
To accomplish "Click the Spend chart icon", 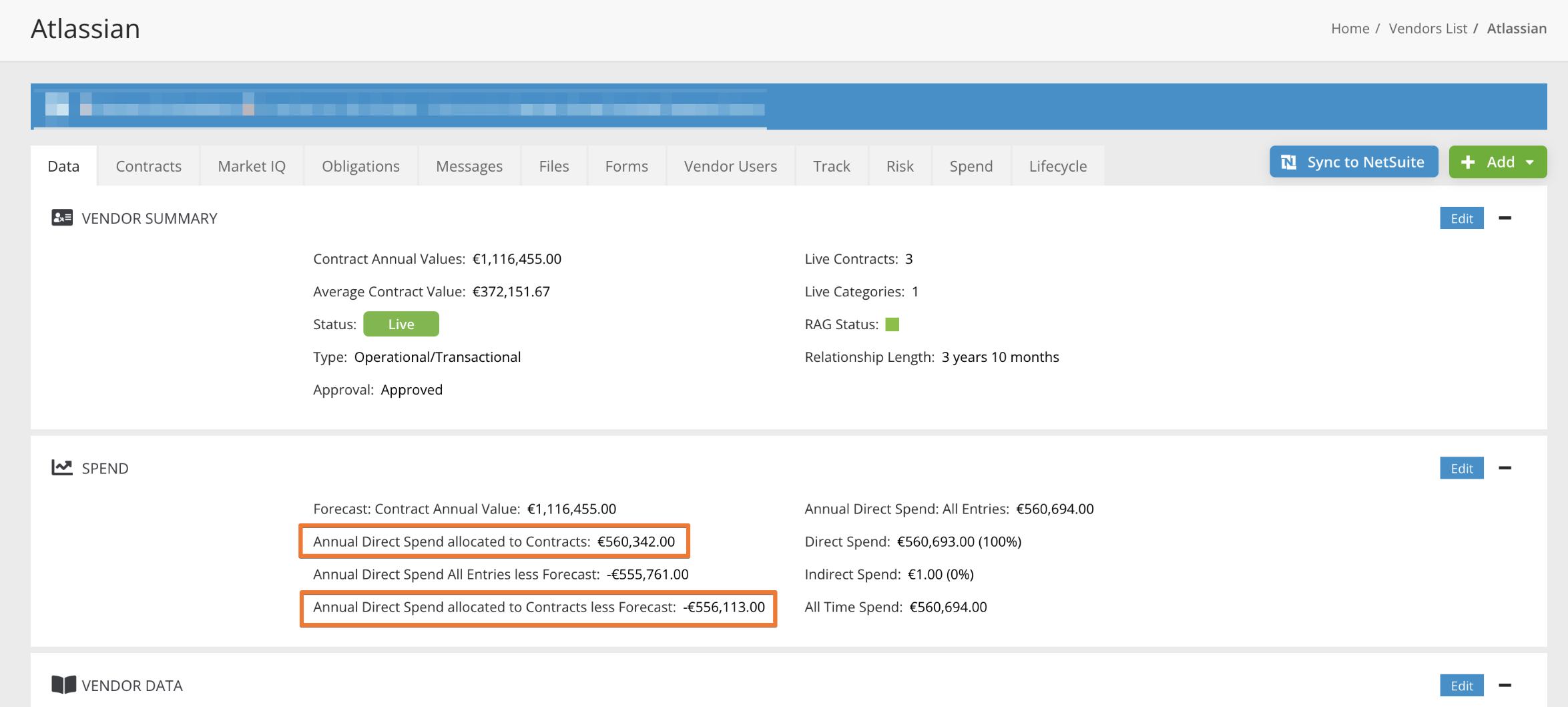I will click(62, 467).
